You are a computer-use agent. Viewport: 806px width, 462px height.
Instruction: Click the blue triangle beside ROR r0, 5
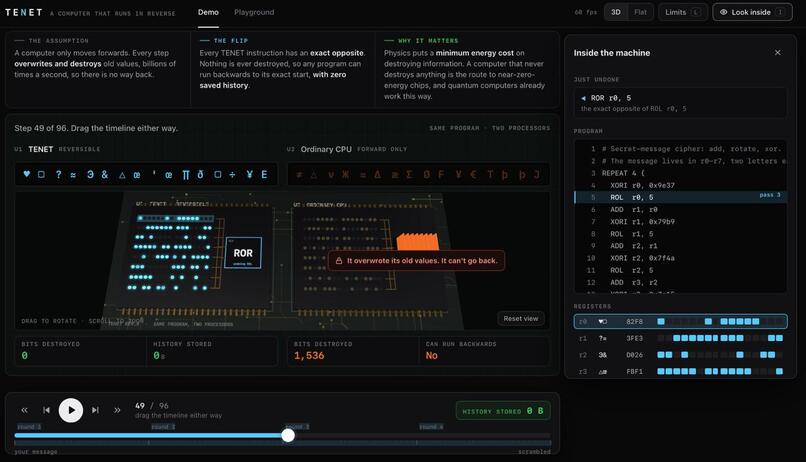tap(583, 98)
